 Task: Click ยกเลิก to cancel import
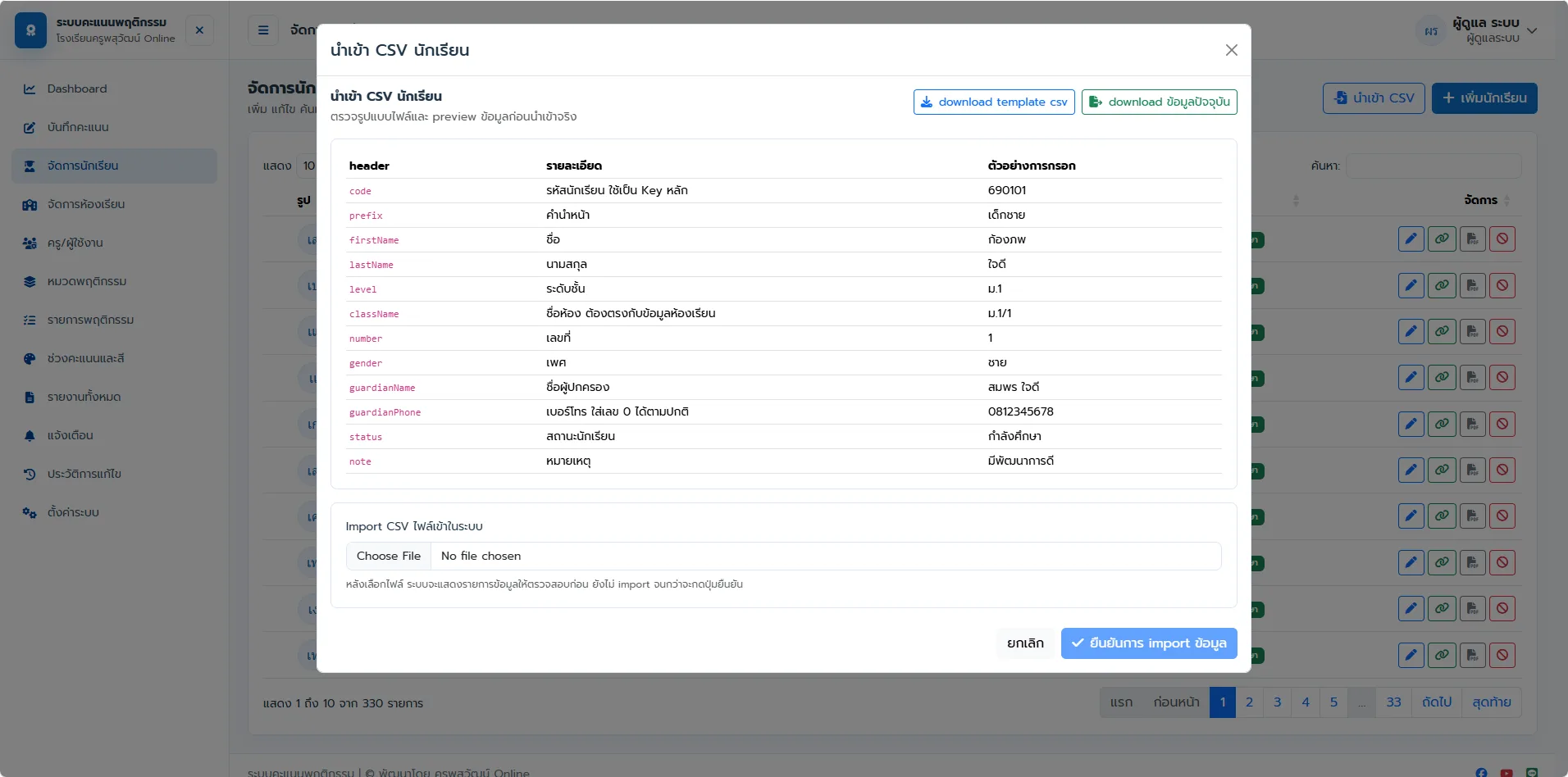tap(1025, 643)
